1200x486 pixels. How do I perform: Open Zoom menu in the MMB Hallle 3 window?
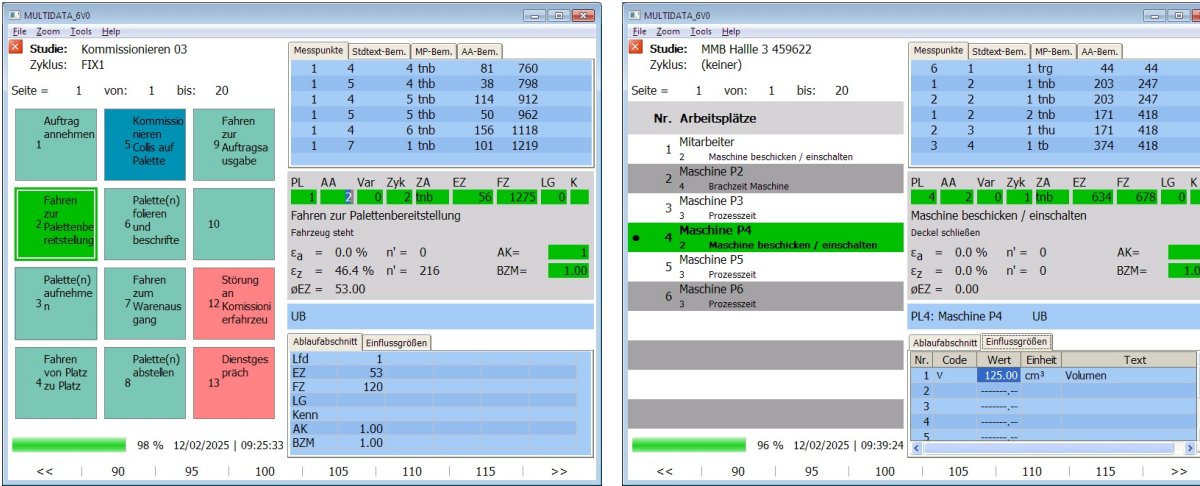pos(672,32)
